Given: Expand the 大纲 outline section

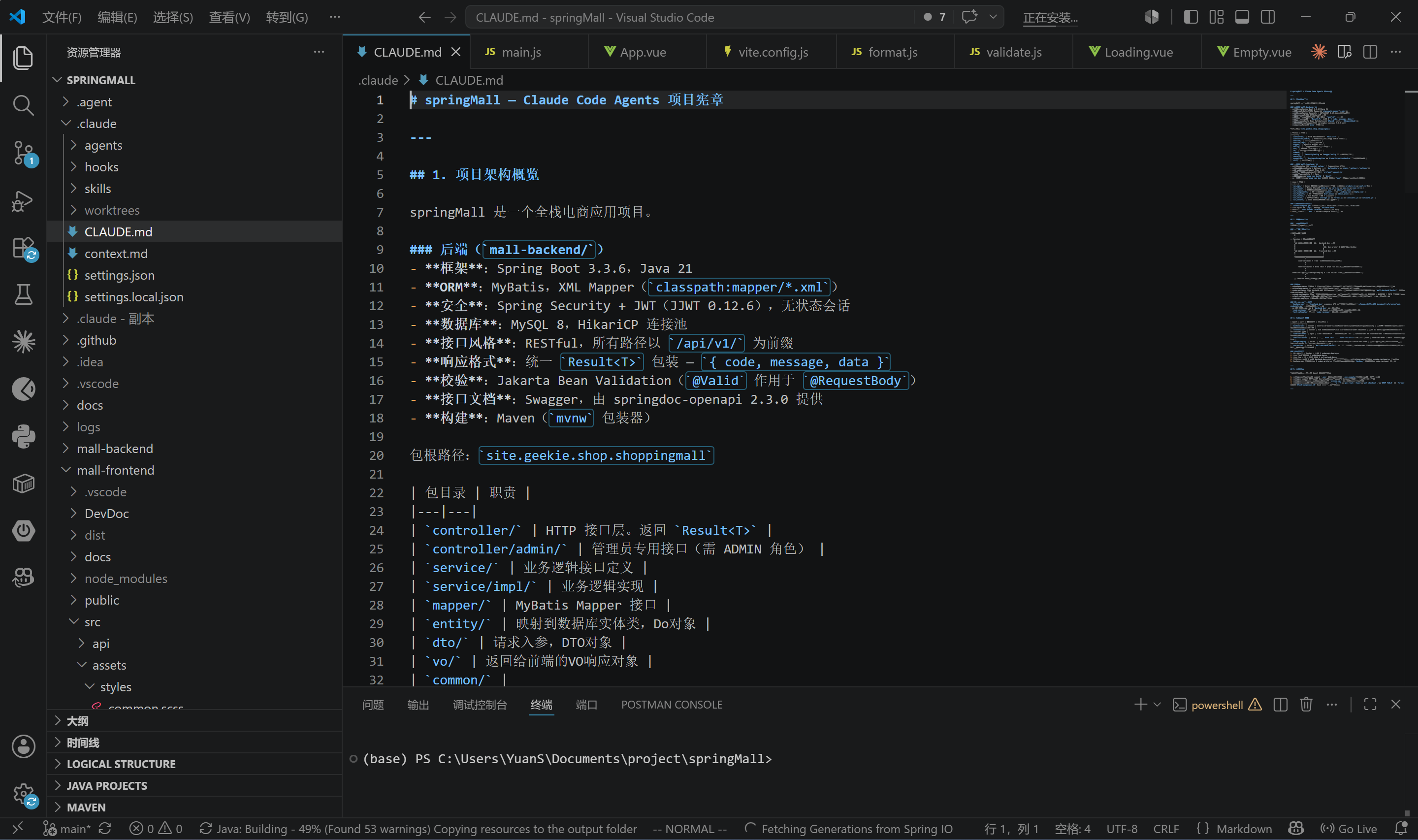Looking at the screenshot, I should pyautogui.click(x=195, y=720).
